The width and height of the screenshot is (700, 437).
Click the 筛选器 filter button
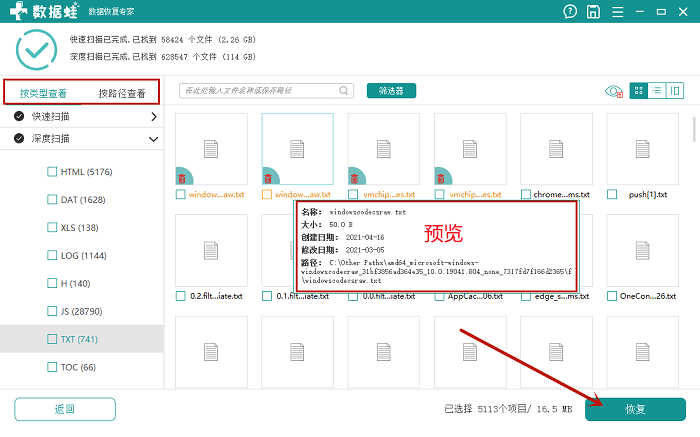click(x=392, y=91)
